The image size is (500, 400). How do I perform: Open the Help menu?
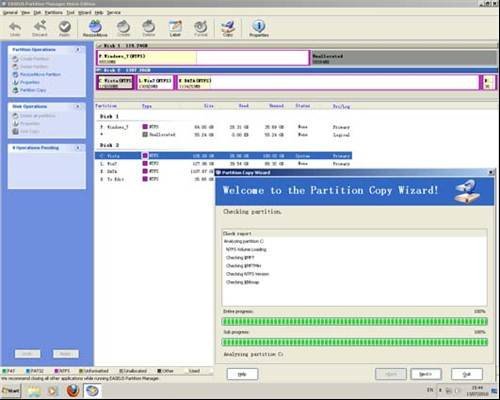[99, 13]
